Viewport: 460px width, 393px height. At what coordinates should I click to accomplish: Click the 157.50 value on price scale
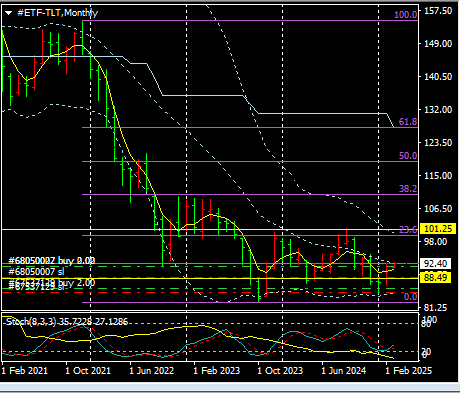438,11
